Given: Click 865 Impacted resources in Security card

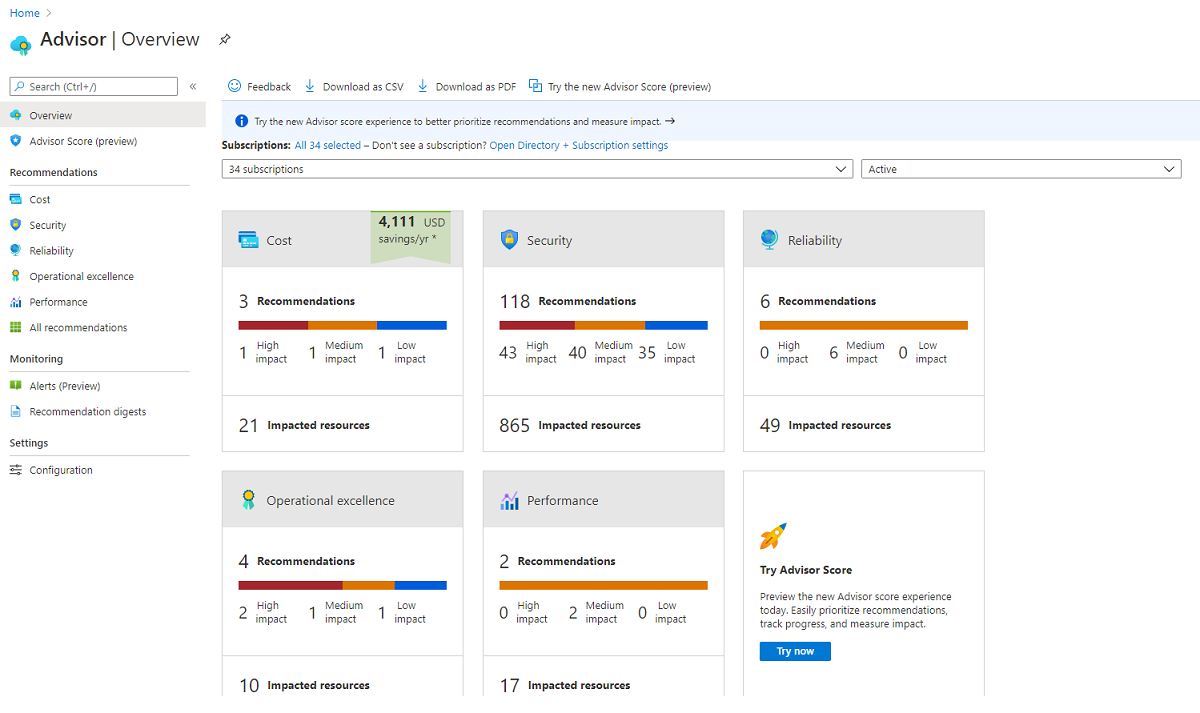Looking at the screenshot, I should 570,425.
